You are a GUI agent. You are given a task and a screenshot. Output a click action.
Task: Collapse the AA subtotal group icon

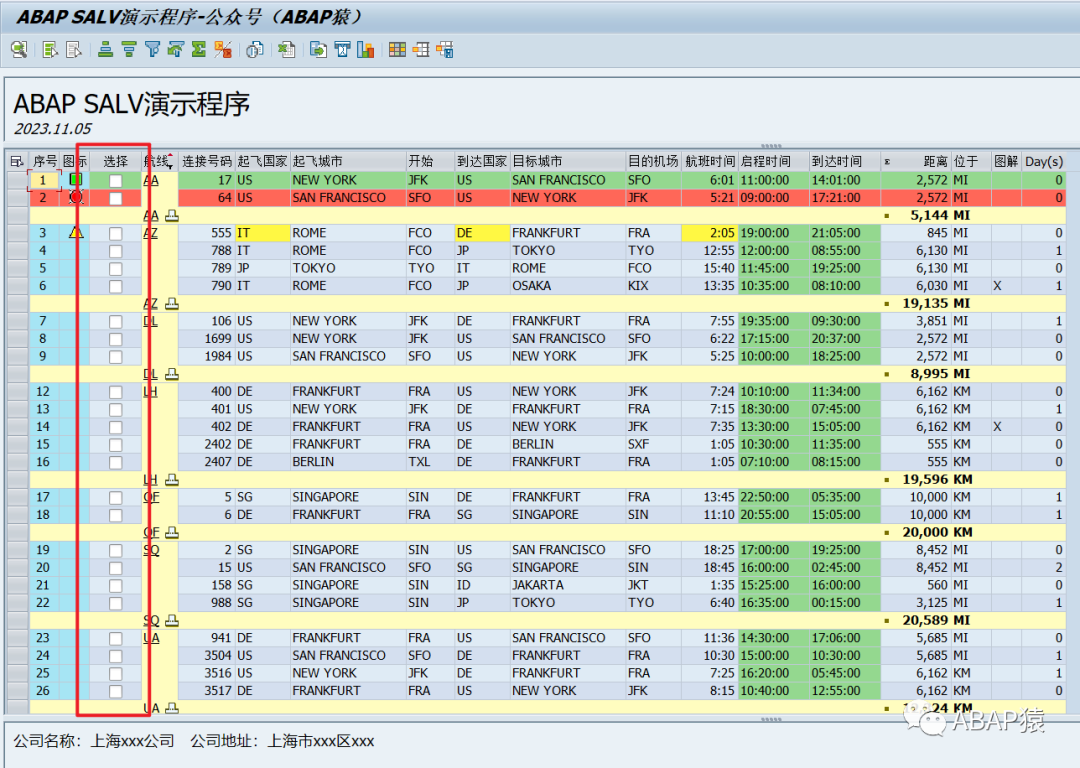point(172,216)
